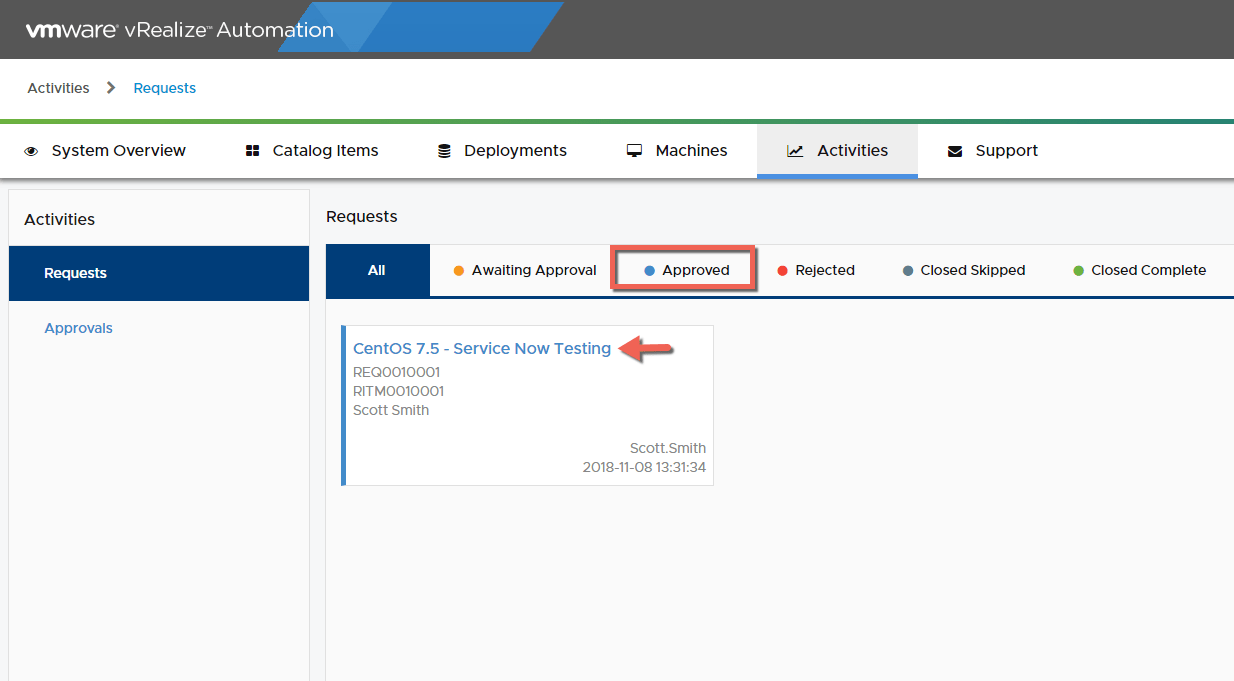
Task: Open Approvals in the Activities sidebar
Action: 79,328
